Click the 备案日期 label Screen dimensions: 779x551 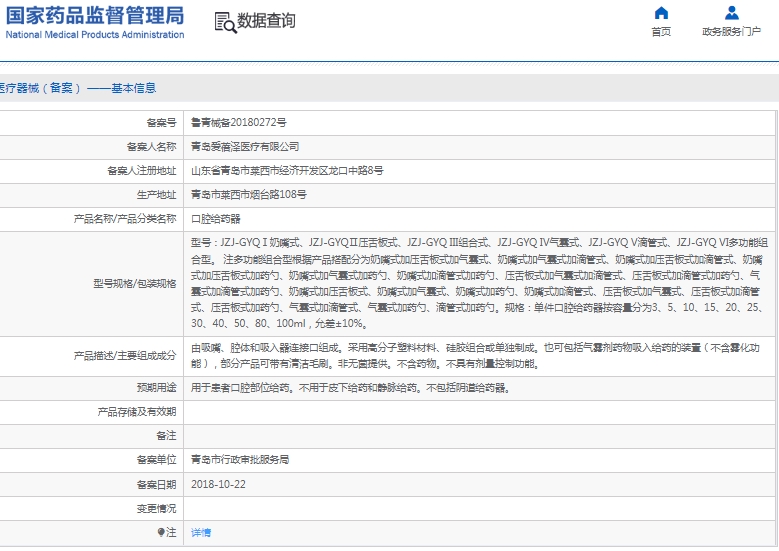tap(156, 484)
